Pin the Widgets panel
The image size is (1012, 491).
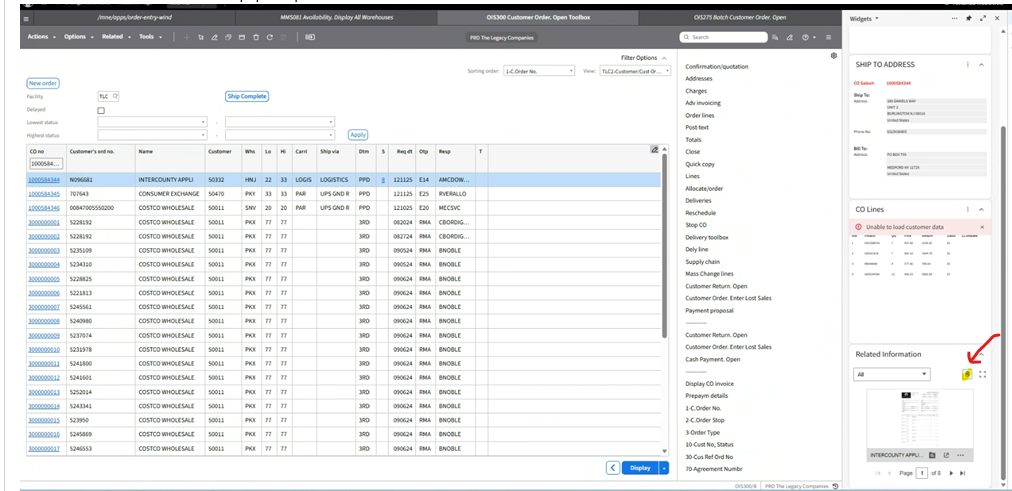point(969,19)
